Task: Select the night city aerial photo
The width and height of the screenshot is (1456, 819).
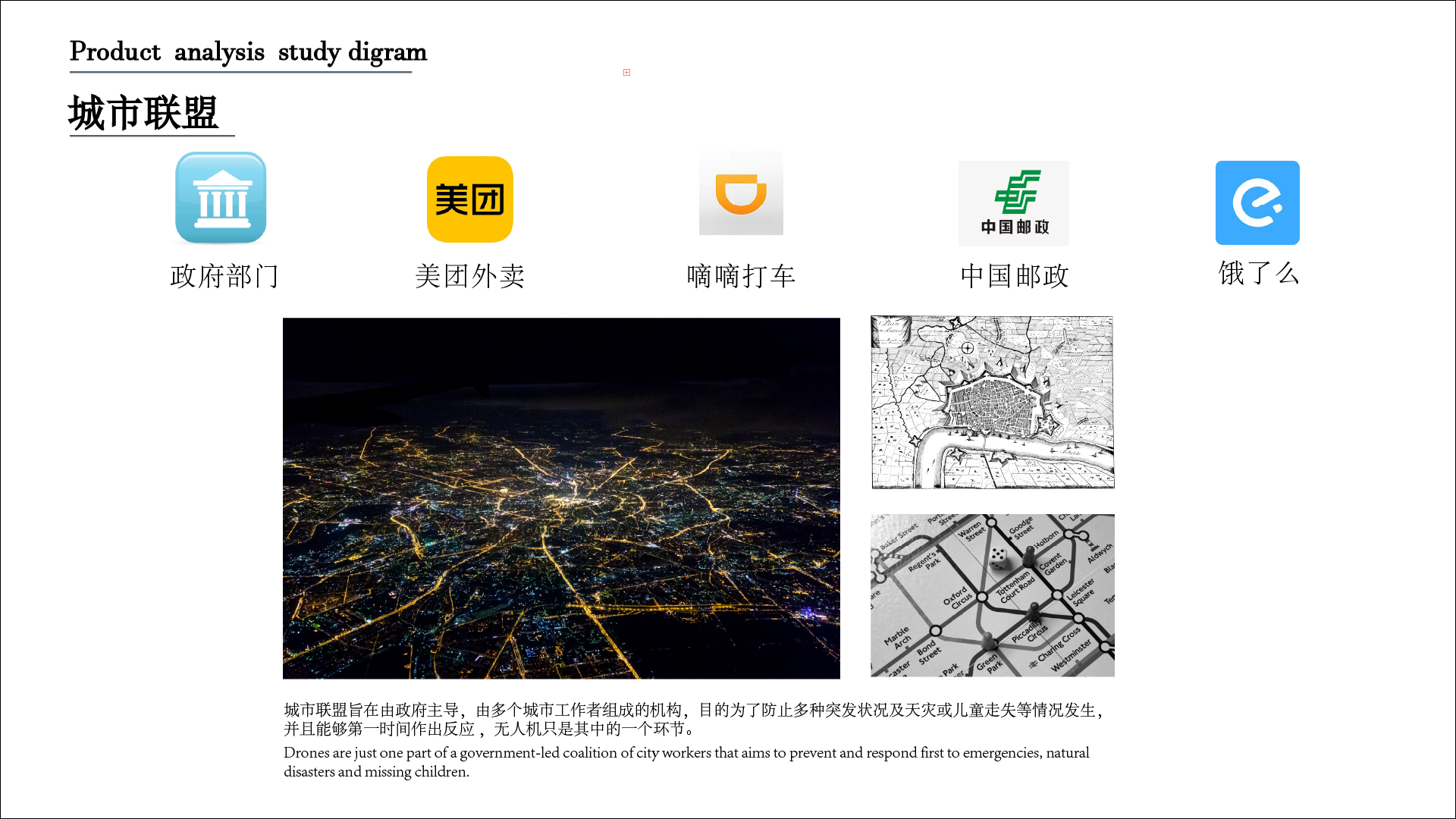Action: [561, 498]
